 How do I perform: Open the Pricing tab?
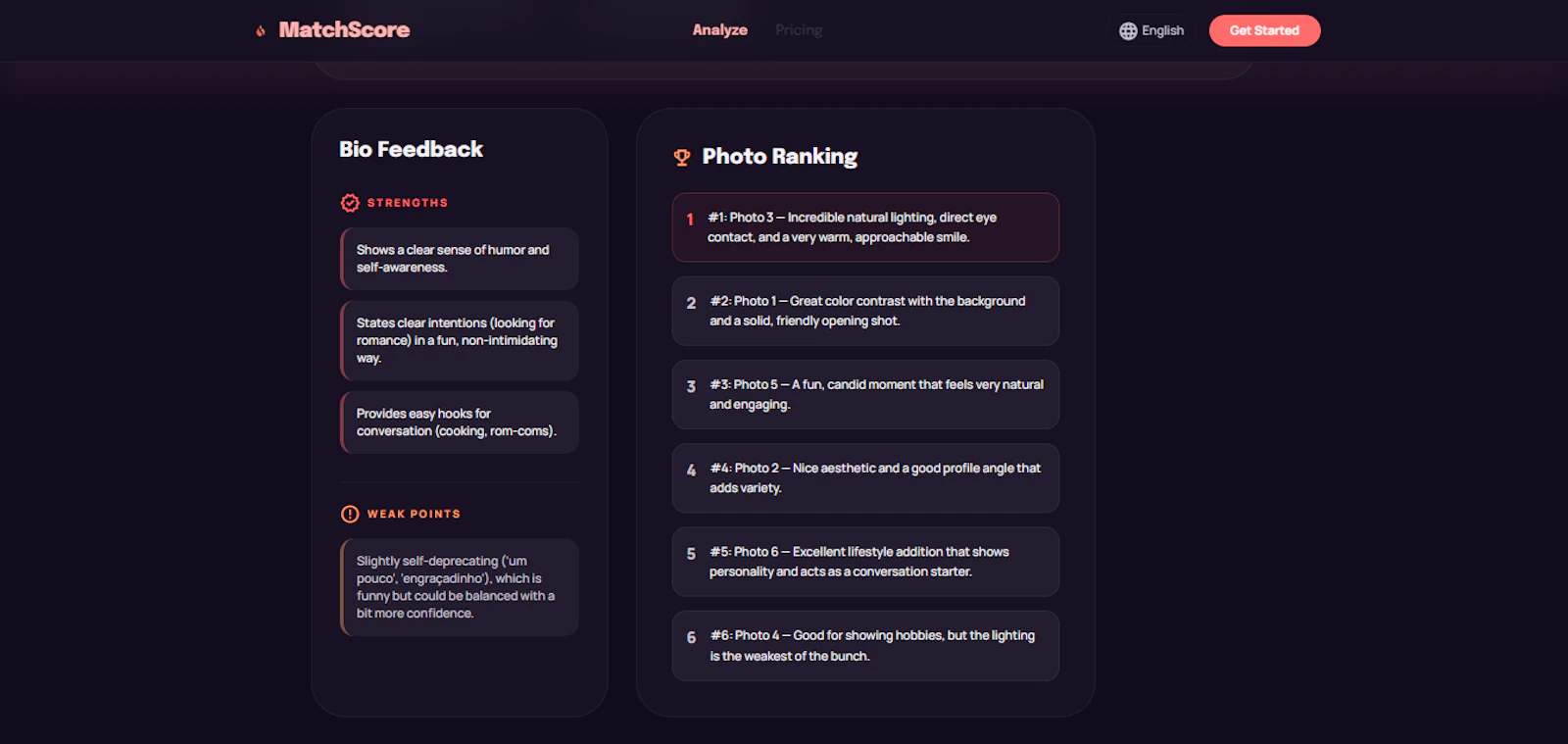pyautogui.click(x=798, y=29)
